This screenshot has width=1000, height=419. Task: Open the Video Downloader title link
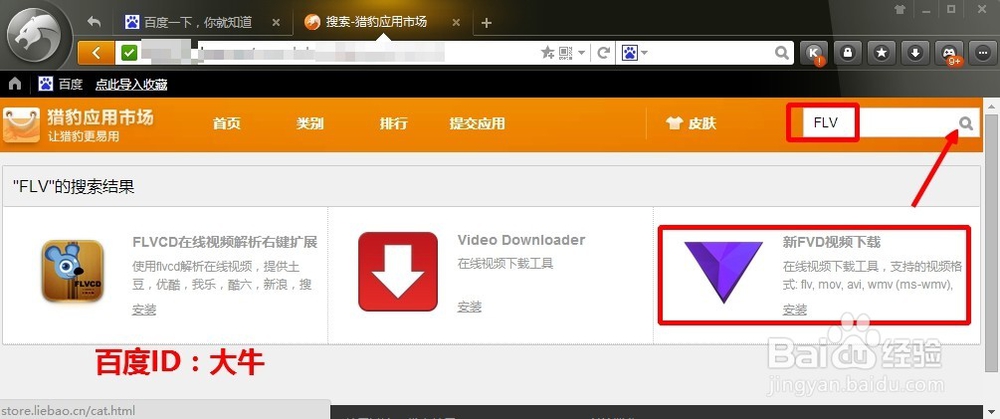tap(521, 240)
